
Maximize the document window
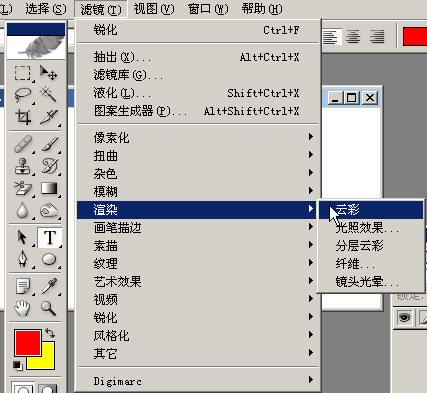pos(351,98)
